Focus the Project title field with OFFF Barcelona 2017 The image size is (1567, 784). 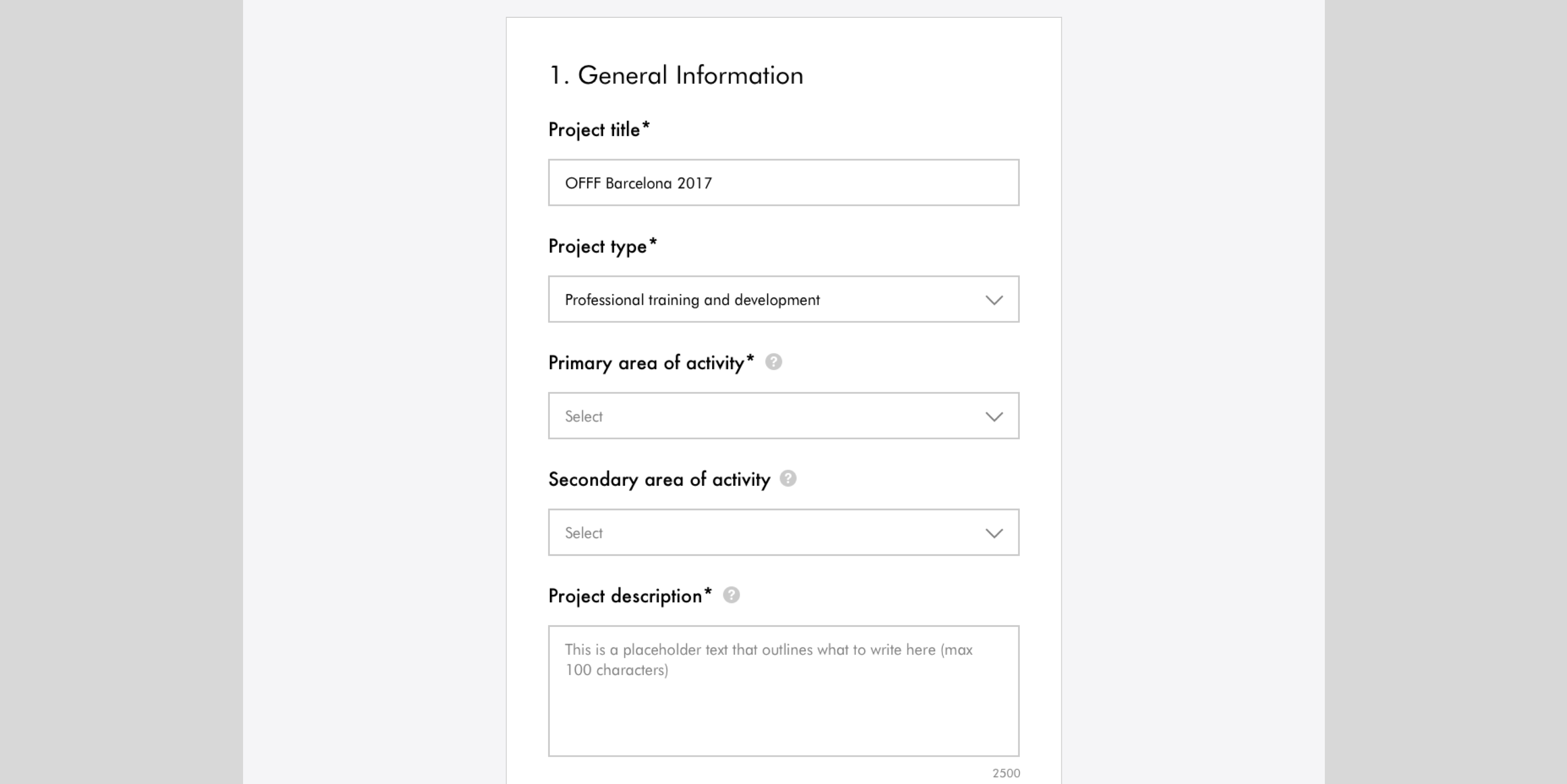click(x=783, y=182)
